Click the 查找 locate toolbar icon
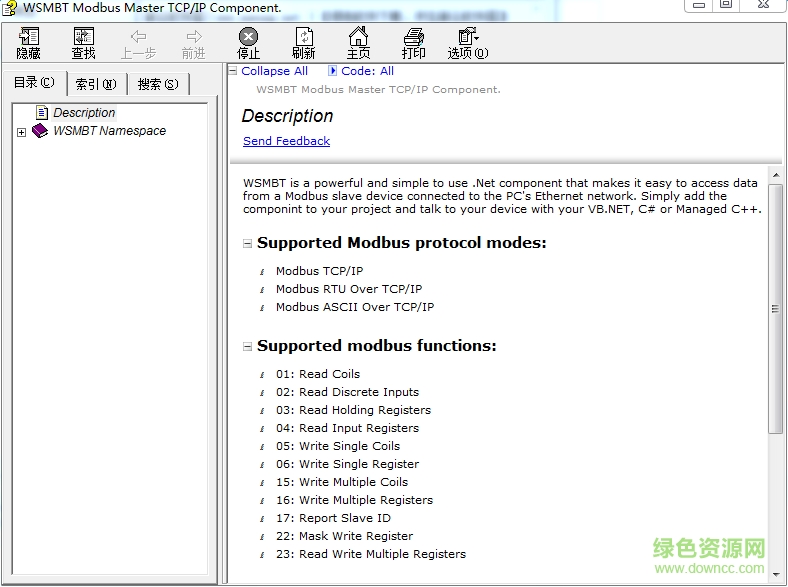Screen dimensions: 788x587 pyautogui.click(x=83, y=43)
